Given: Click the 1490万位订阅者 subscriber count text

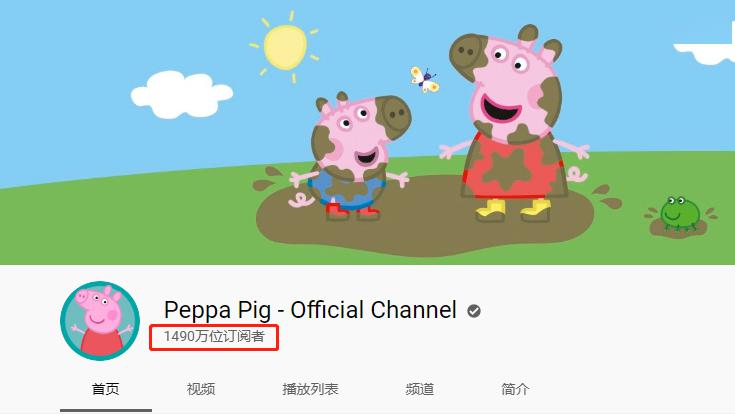Looking at the screenshot, I should (x=214, y=336).
